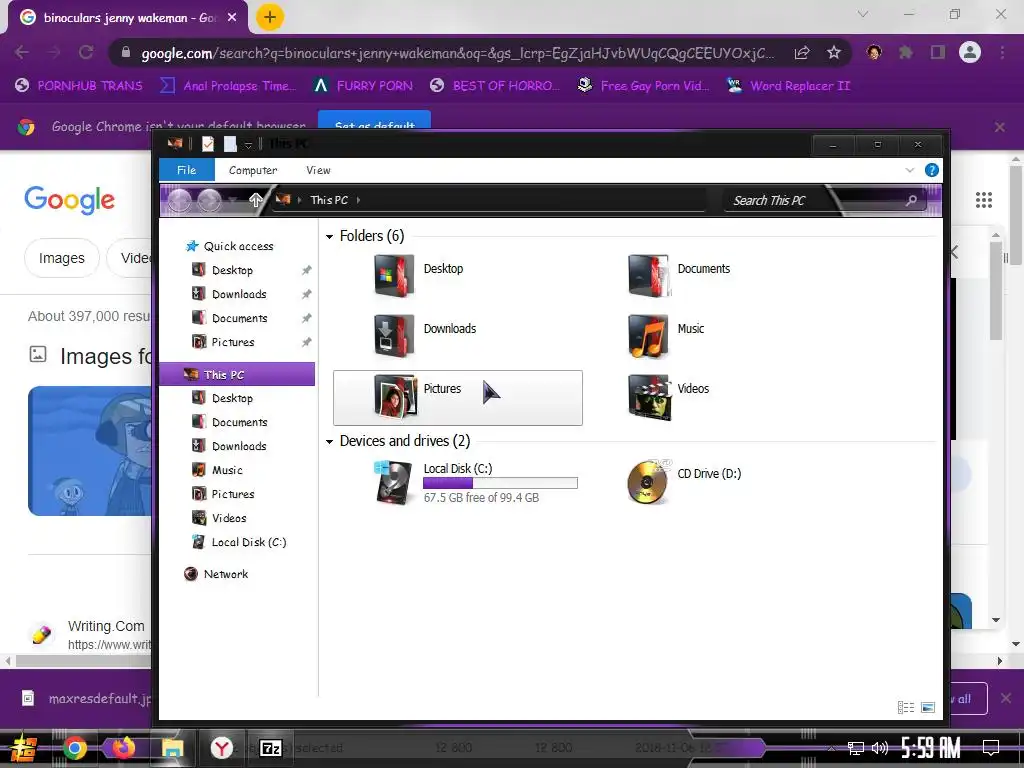Open the Chrome extensions puzzle icon

coord(906,52)
